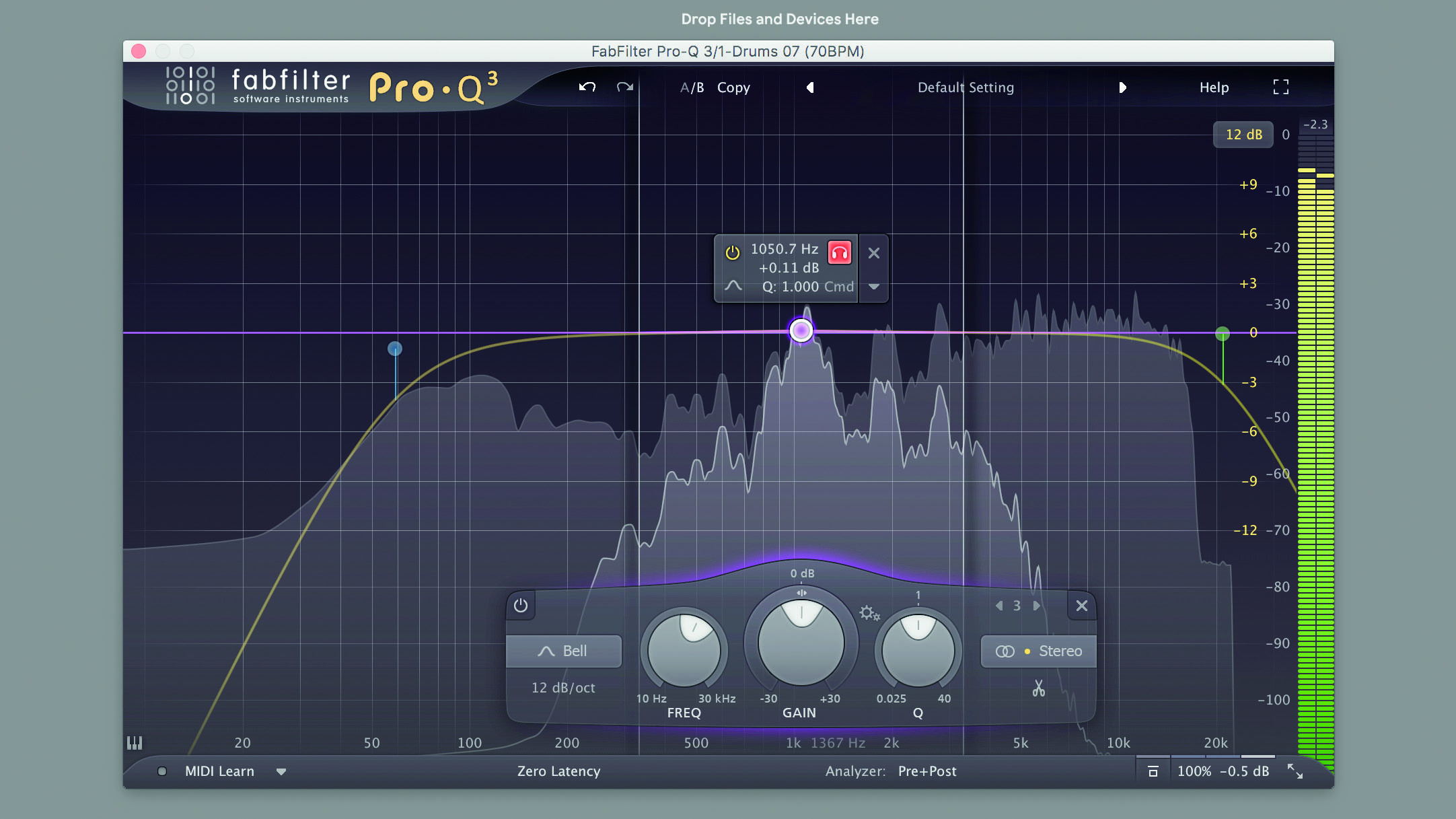The image size is (1456, 819).
Task: Click the Q: 1.000 value
Action: pos(791,287)
